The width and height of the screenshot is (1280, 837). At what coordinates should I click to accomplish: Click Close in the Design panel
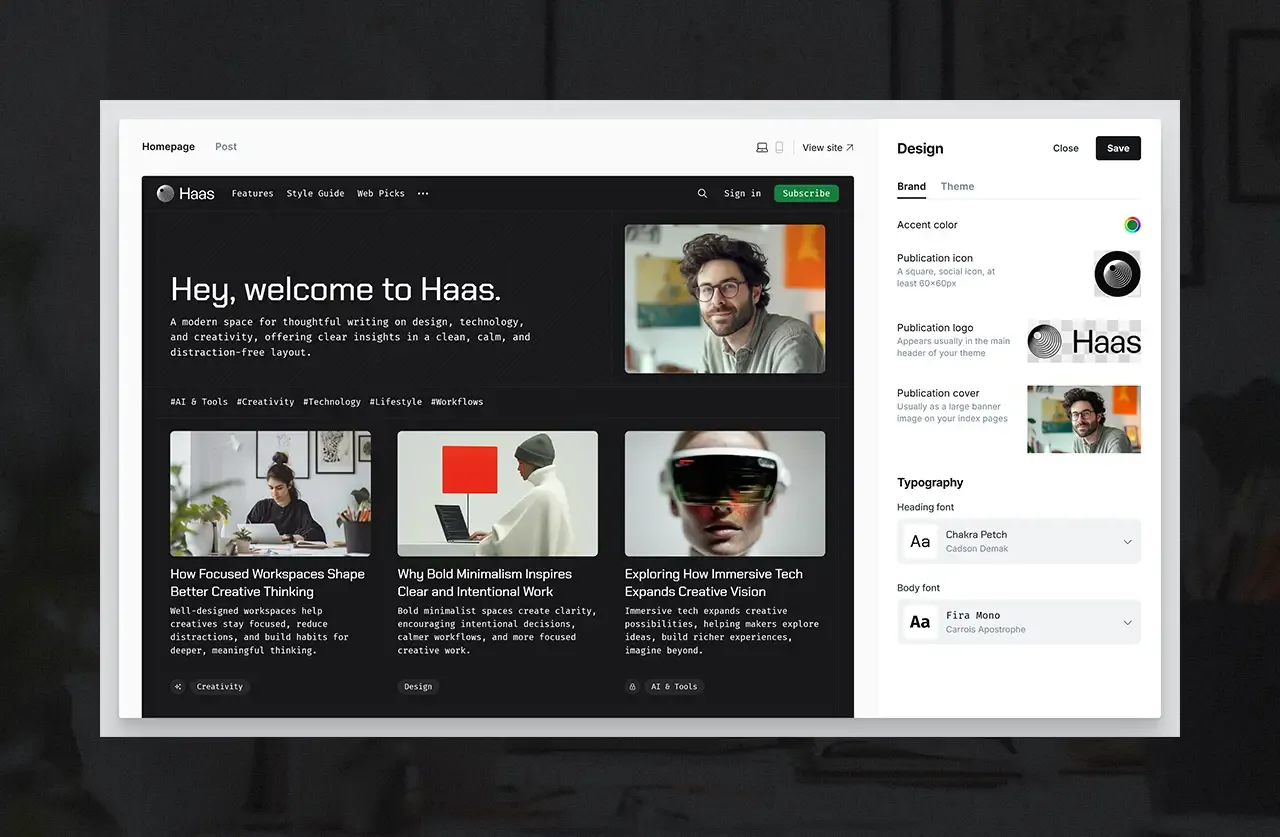(1065, 148)
